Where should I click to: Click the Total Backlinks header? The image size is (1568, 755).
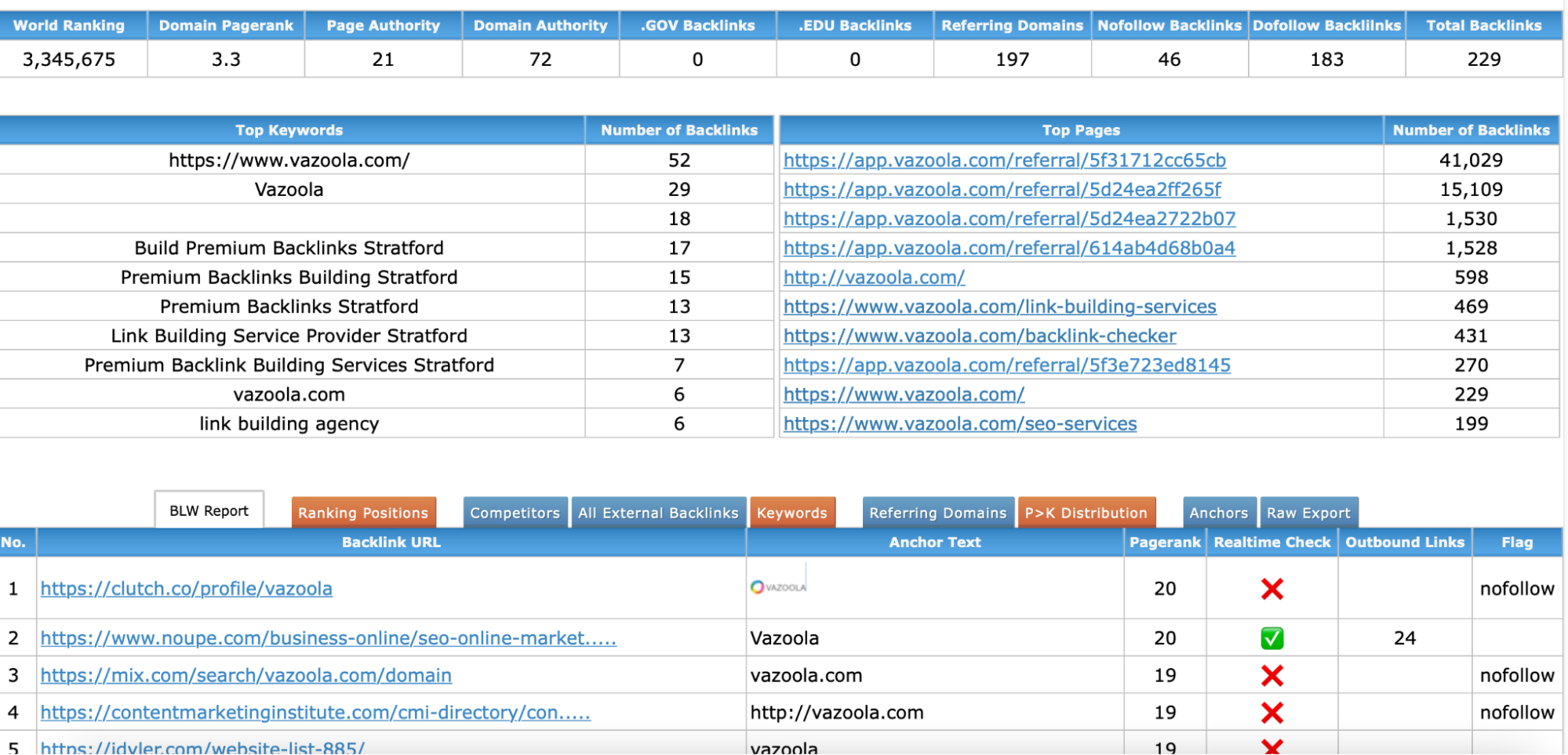[x=1484, y=25]
